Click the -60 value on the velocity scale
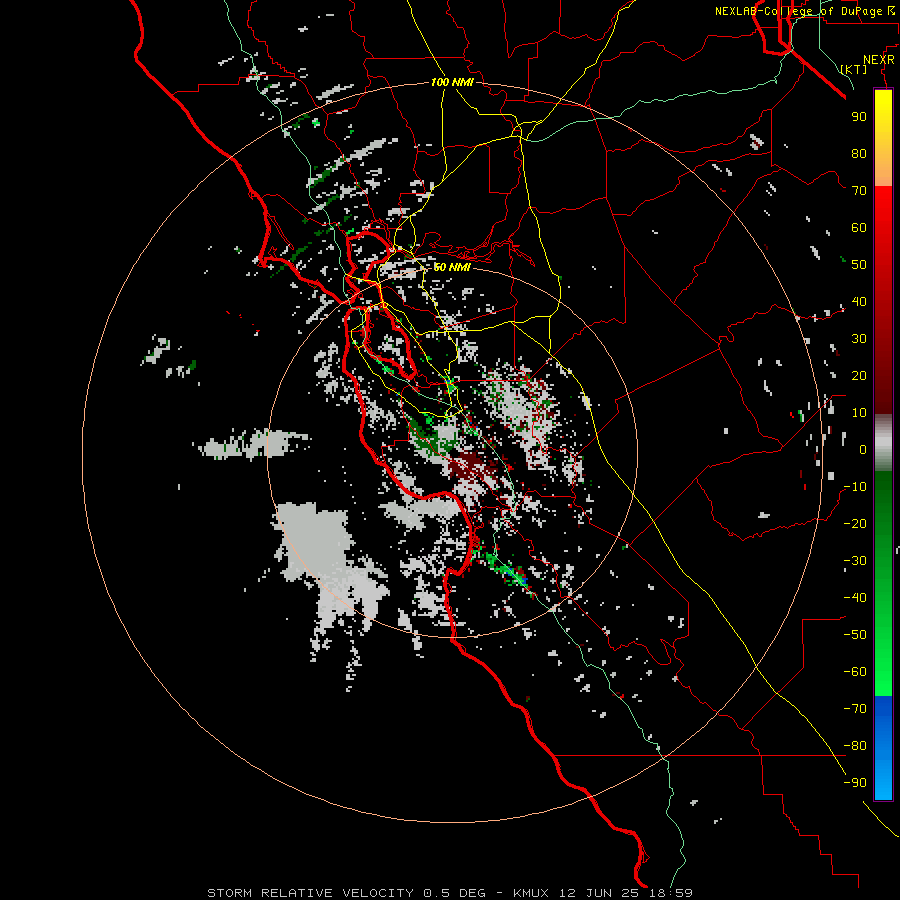The height and width of the screenshot is (900, 900). pos(855,672)
